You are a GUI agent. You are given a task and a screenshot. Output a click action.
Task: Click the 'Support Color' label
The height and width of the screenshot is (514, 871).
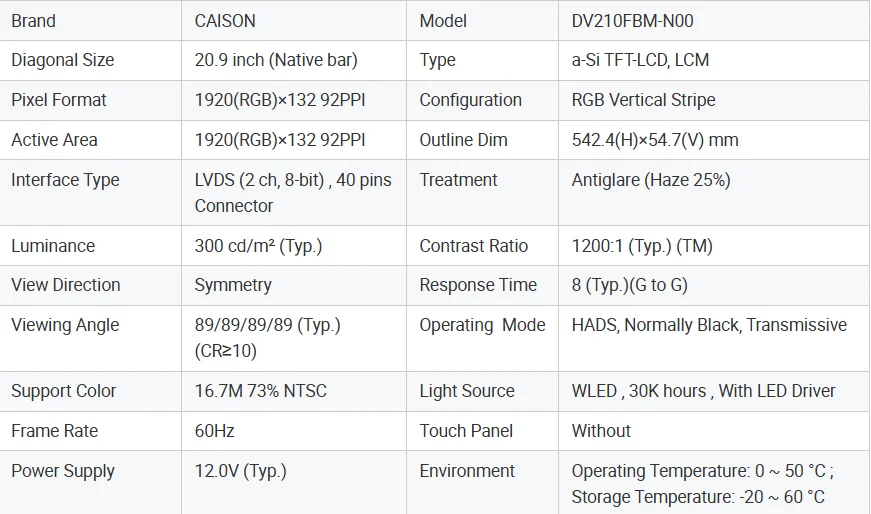[63, 391]
